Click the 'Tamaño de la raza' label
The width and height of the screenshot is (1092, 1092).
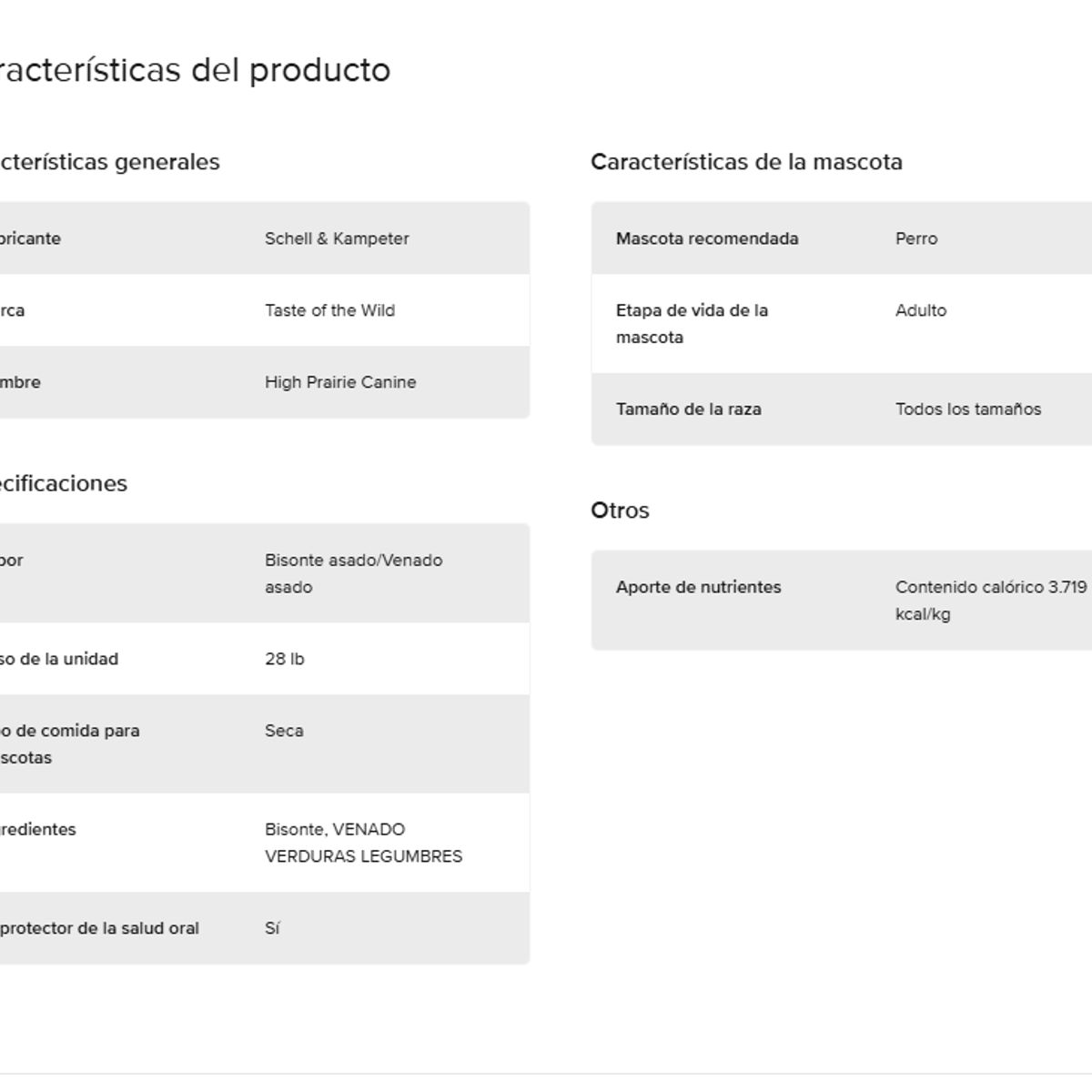click(x=688, y=409)
